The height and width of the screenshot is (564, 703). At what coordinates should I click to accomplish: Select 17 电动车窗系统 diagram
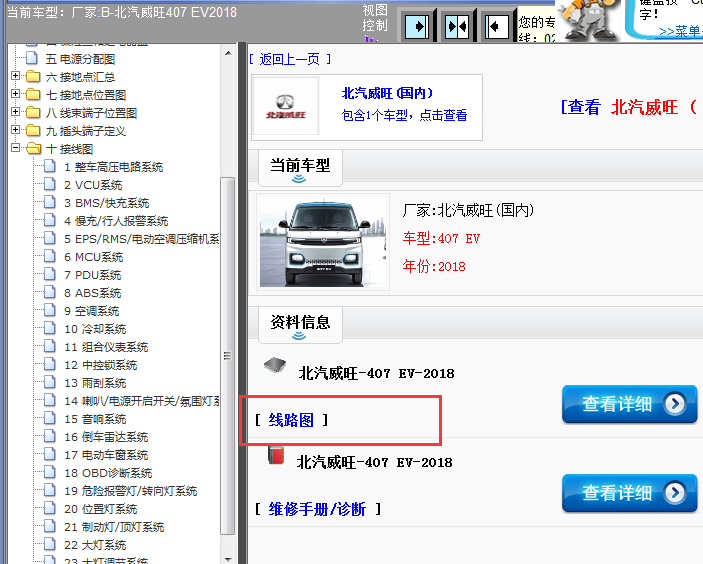pyautogui.click(x=106, y=455)
